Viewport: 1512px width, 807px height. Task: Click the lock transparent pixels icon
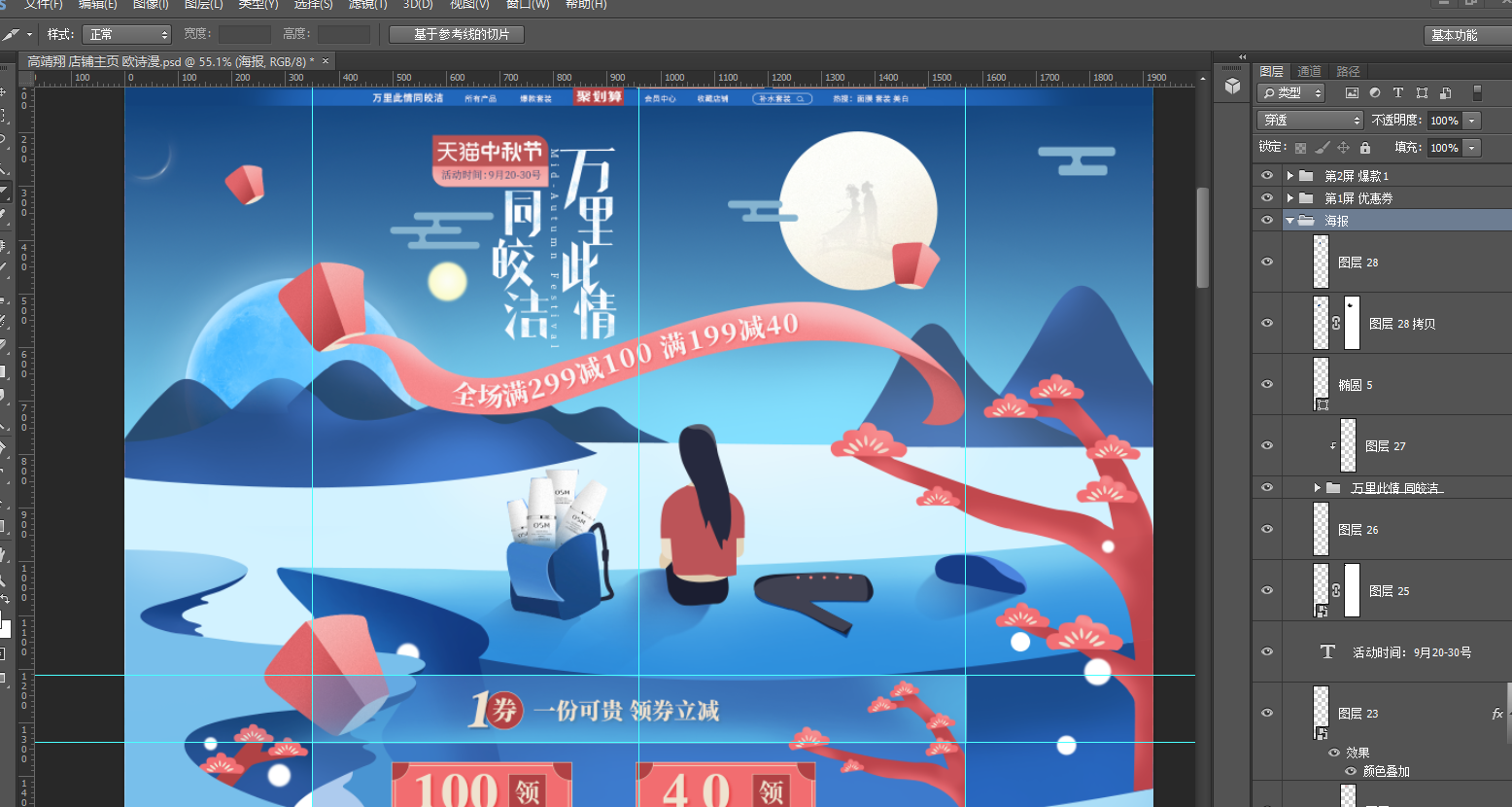1300,148
